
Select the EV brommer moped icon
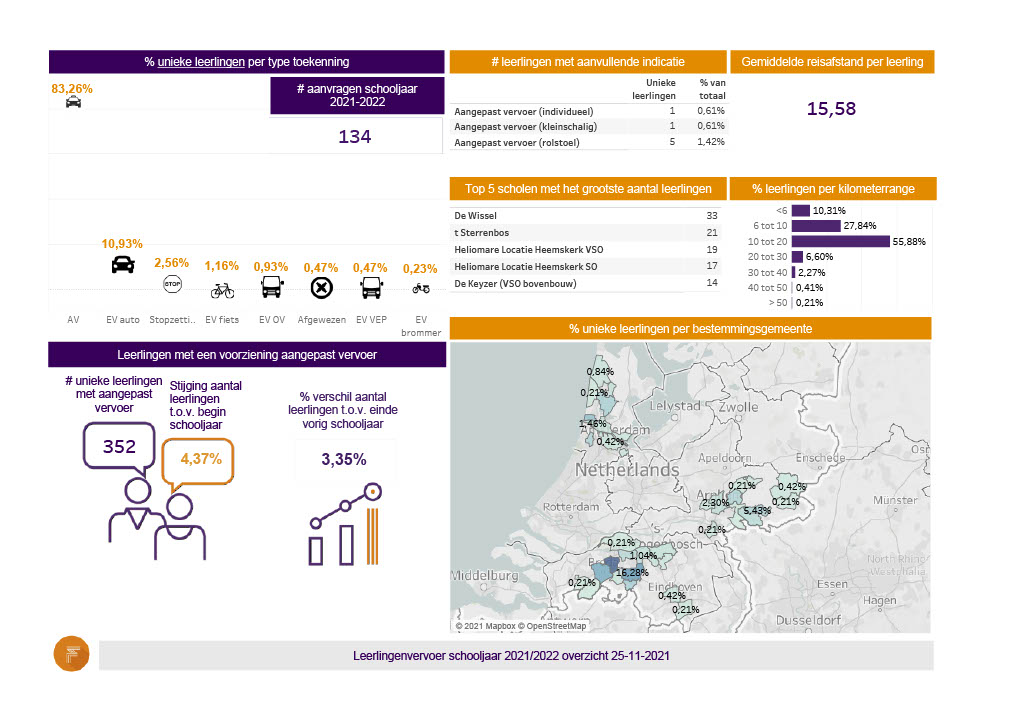(x=421, y=288)
